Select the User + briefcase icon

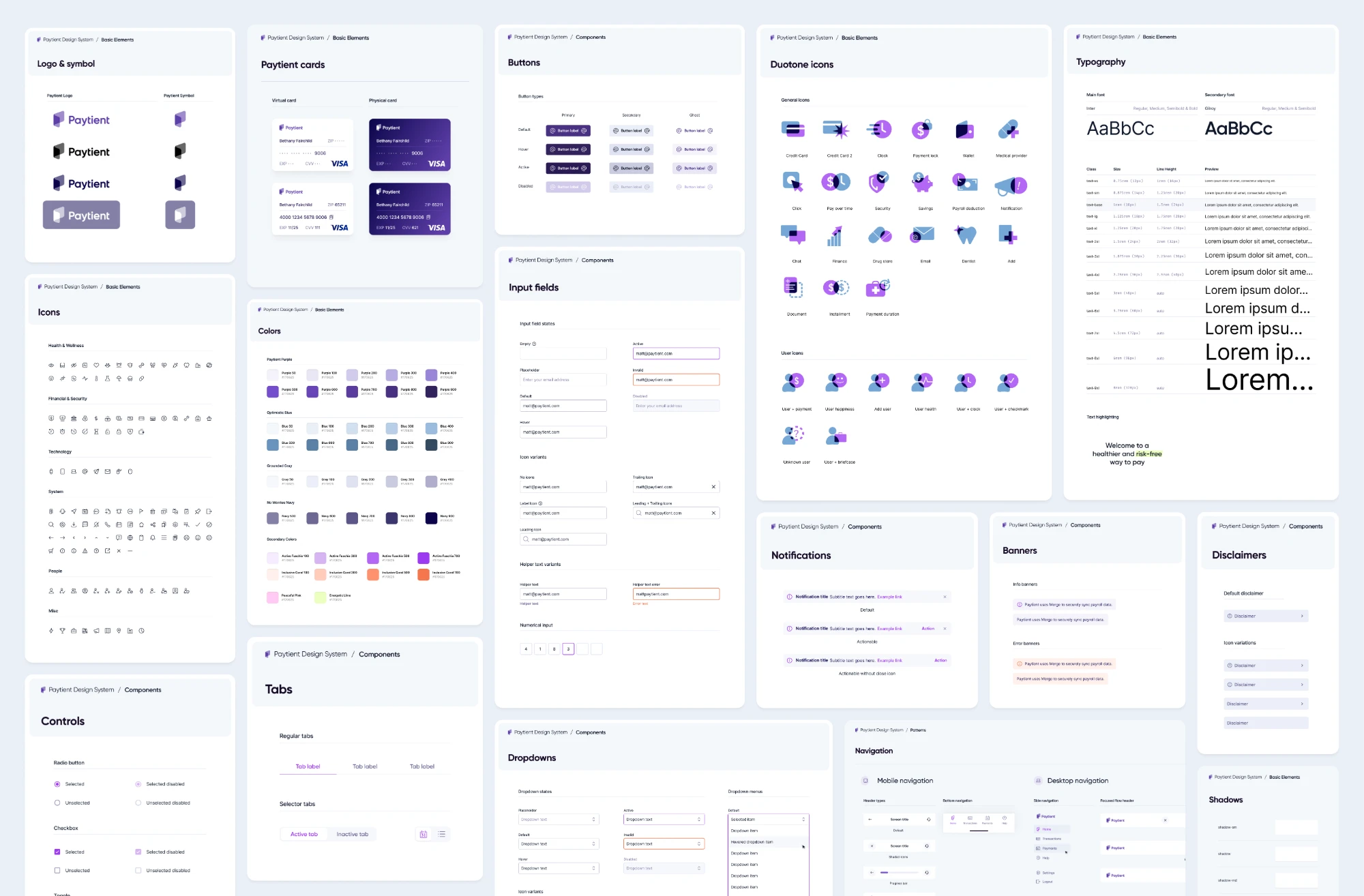(x=836, y=435)
